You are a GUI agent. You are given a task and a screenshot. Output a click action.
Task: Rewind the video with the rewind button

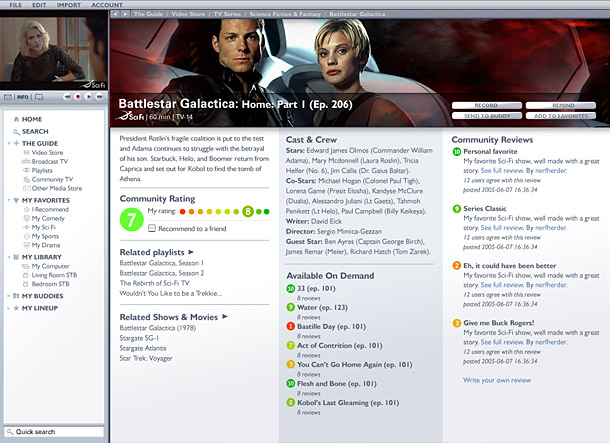67,96
